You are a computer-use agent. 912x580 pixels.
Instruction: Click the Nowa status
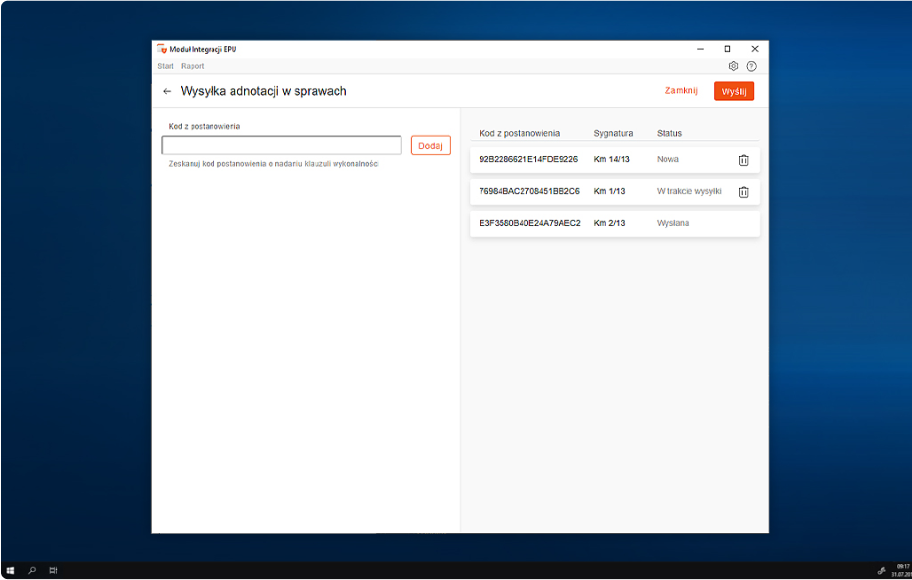click(668, 159)
